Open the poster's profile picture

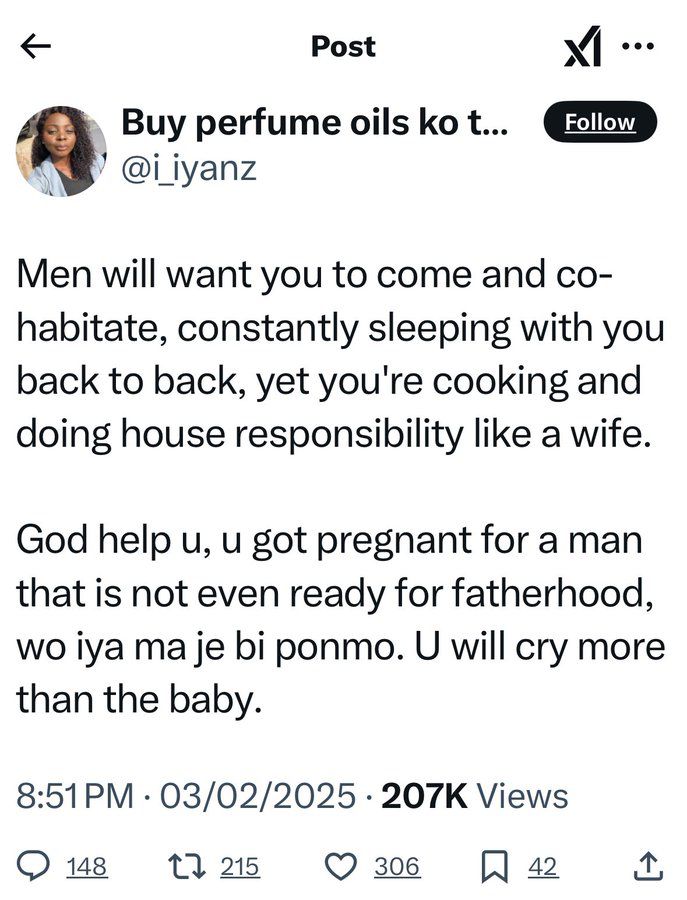point(61,151)
